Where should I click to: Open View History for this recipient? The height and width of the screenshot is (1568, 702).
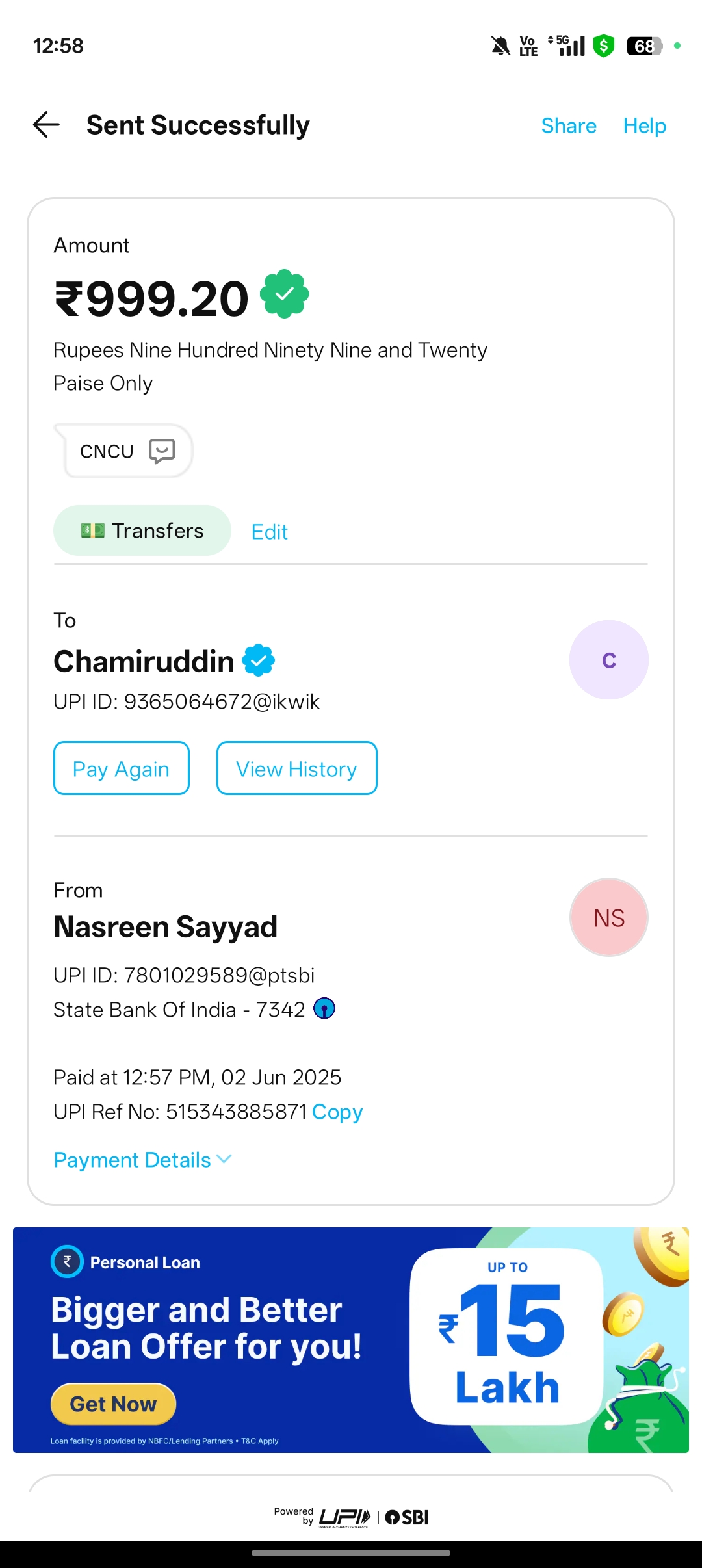coord(296,768)
